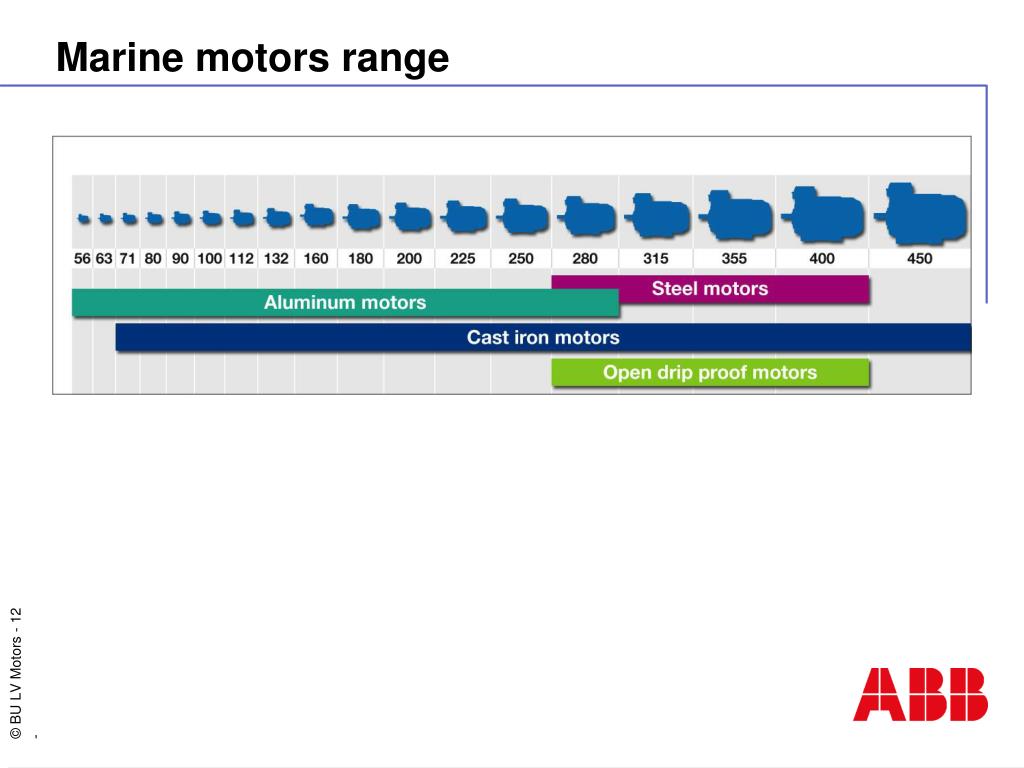Click the motor icon above size 100
1024x768 pixels.
point(210,218)
